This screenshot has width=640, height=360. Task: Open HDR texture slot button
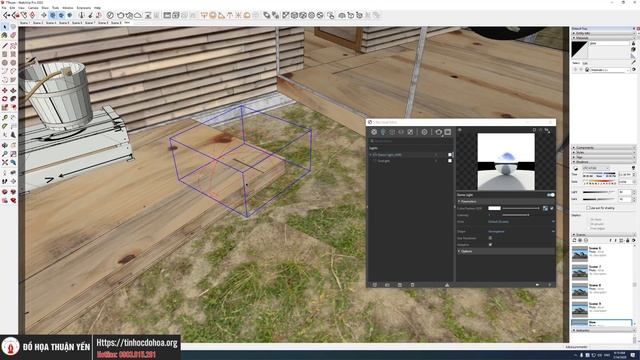coord(545,208)
